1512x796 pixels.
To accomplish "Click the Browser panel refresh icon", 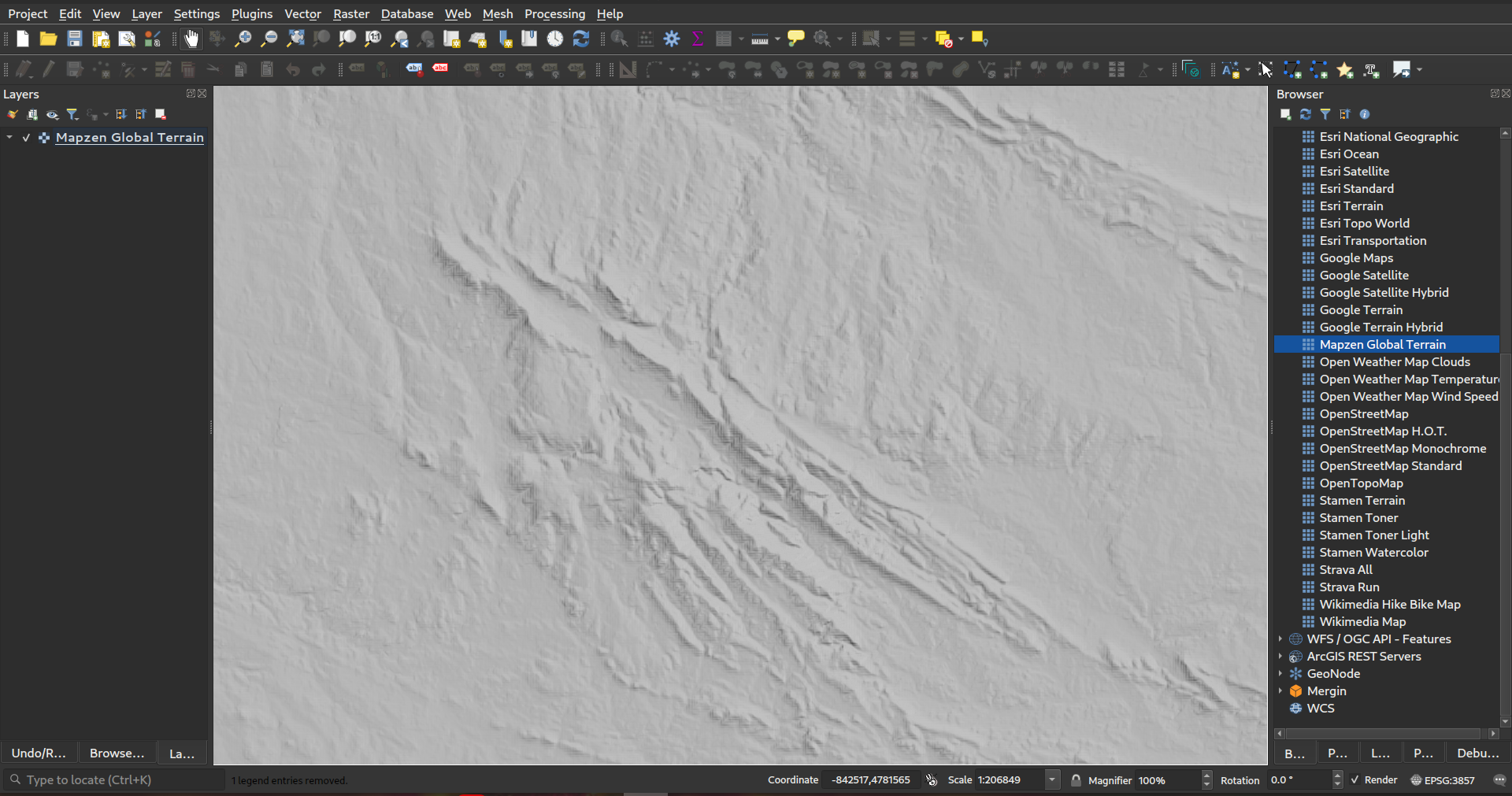I will (1306, 114).
